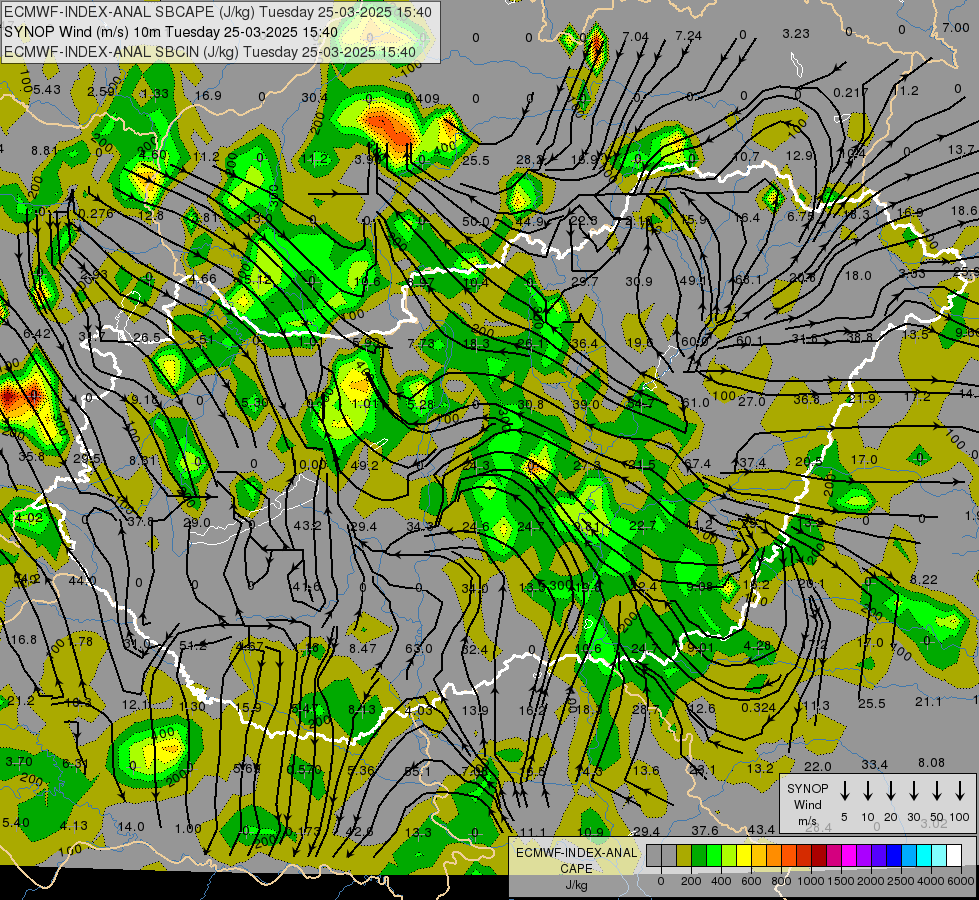Click the map value '36.4'
Image resolution: width=979 pixels, height=900 pixels.
click(x=584, y=344)
